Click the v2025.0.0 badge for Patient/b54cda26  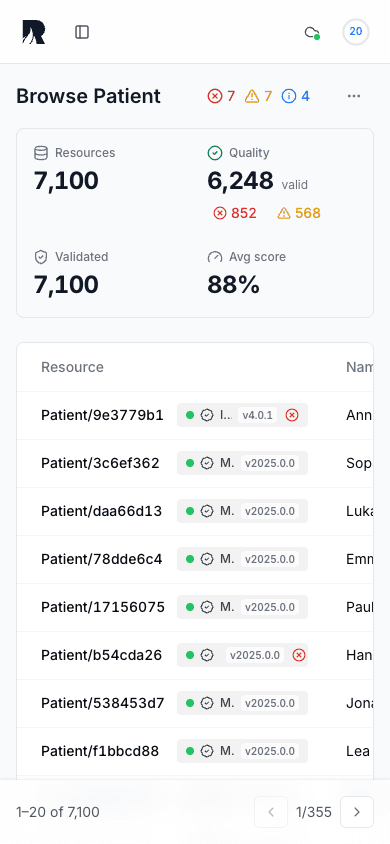point(255,655)
